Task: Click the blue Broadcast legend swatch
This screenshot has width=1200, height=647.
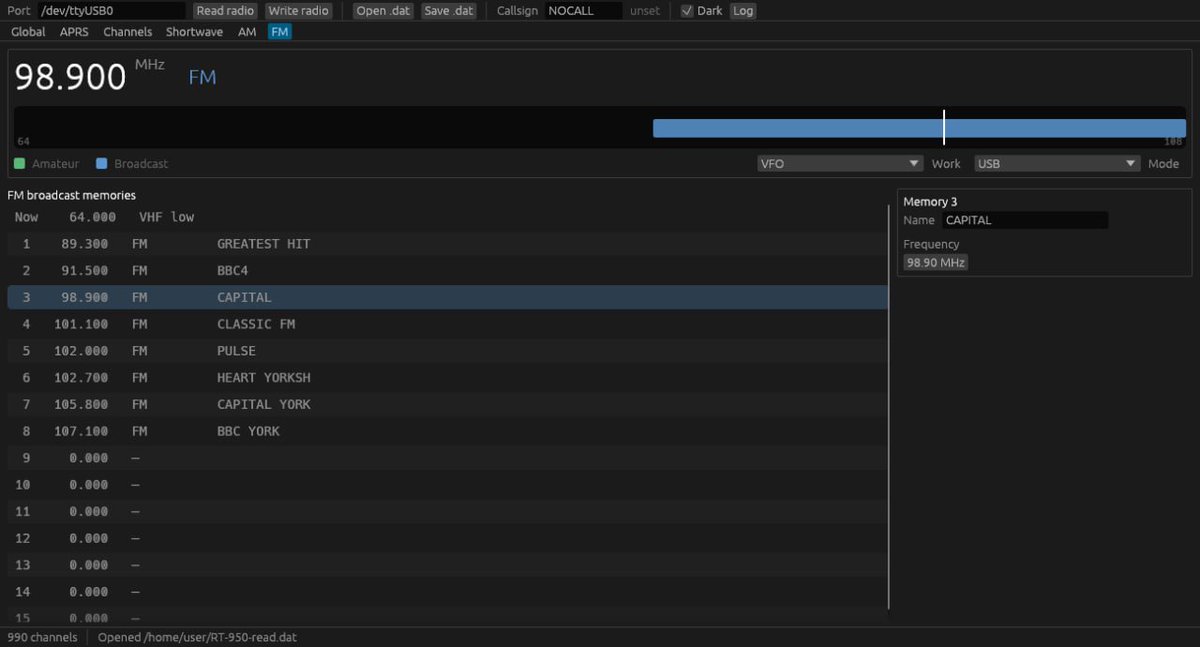Action: point(101,163)
